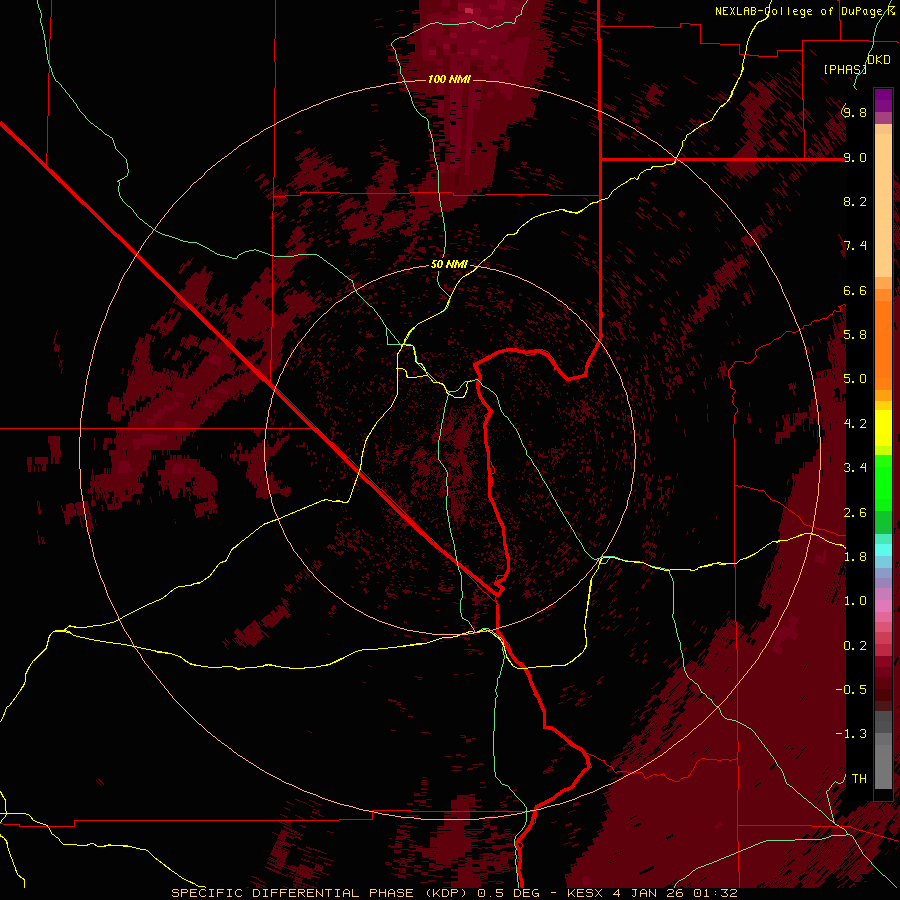Click the 9.8 value on the color scale
The width and height of the screenshot is (900, 900).
pyautogui.click(x=855, y=112)
